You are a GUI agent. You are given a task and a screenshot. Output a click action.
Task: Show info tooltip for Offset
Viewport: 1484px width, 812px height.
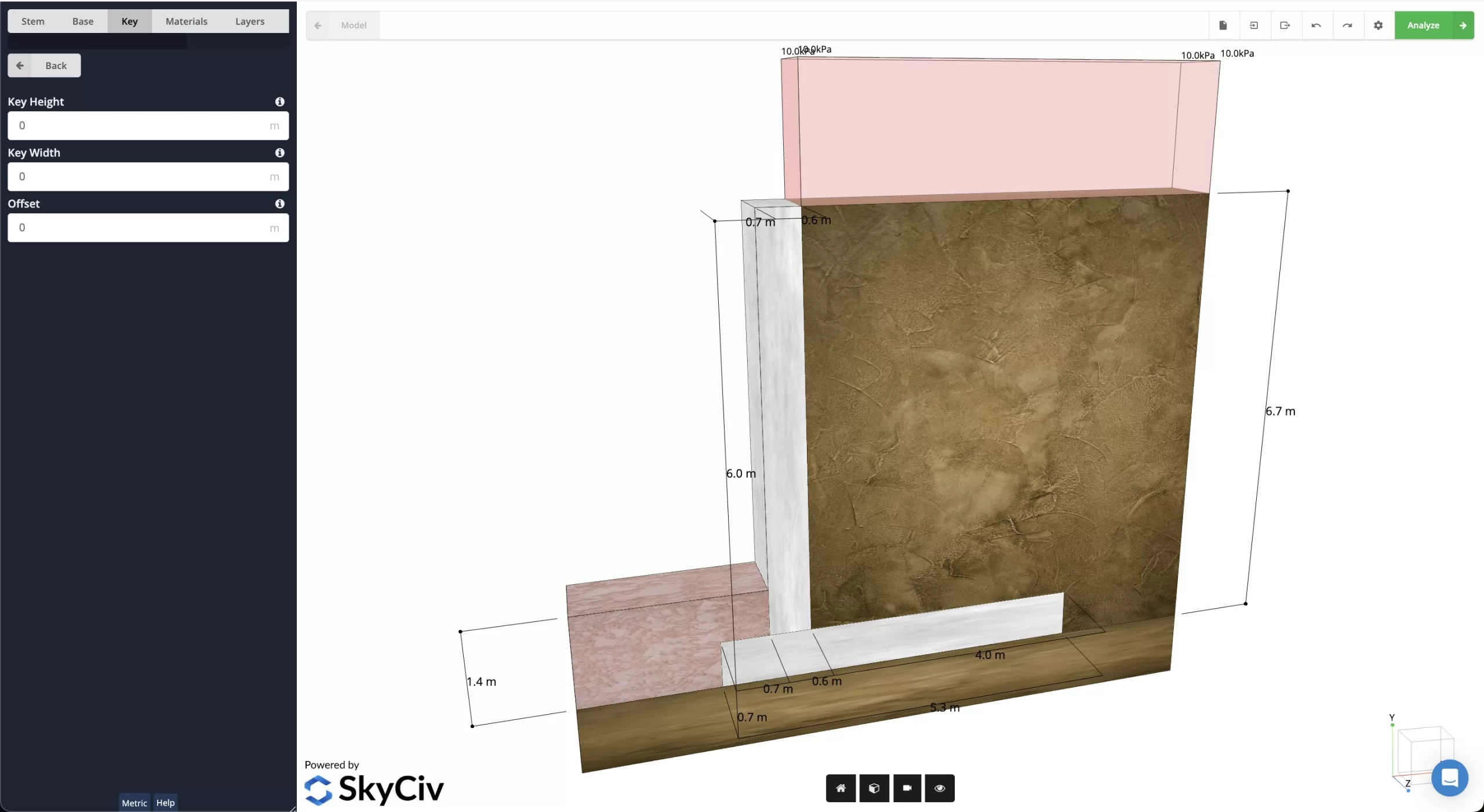point(280,204)
